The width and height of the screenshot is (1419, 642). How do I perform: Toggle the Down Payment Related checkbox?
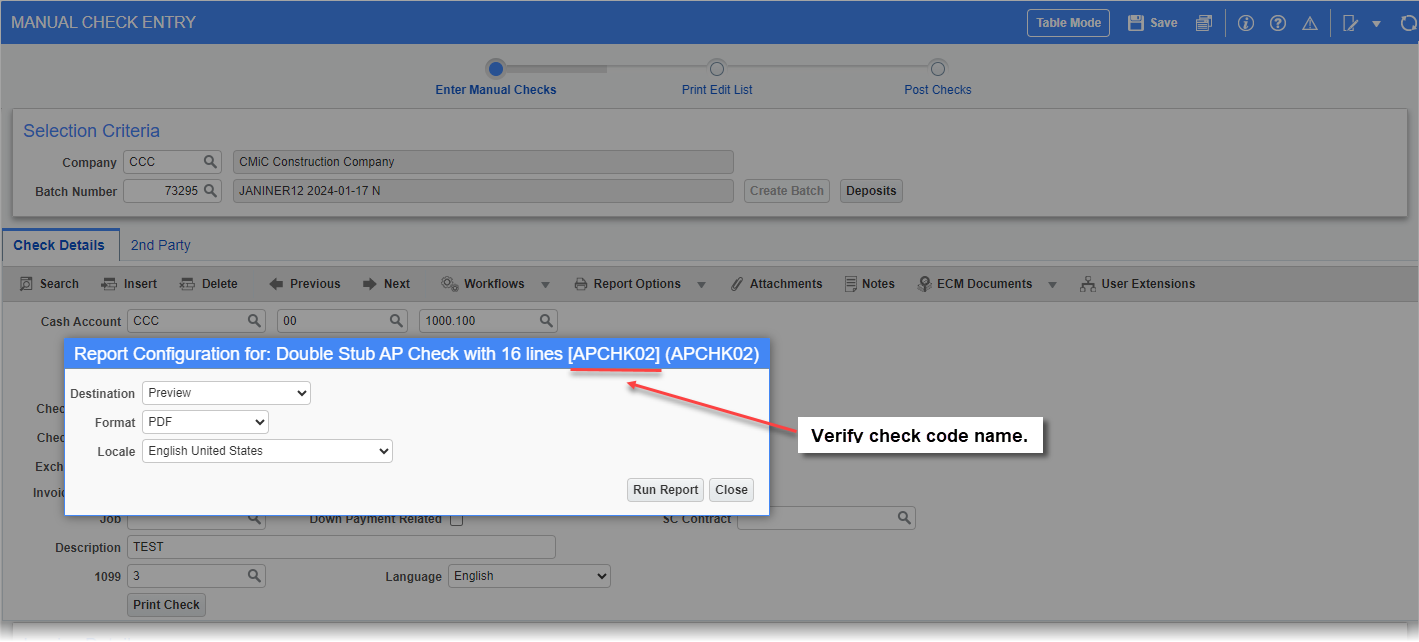(x=457, y=518)
